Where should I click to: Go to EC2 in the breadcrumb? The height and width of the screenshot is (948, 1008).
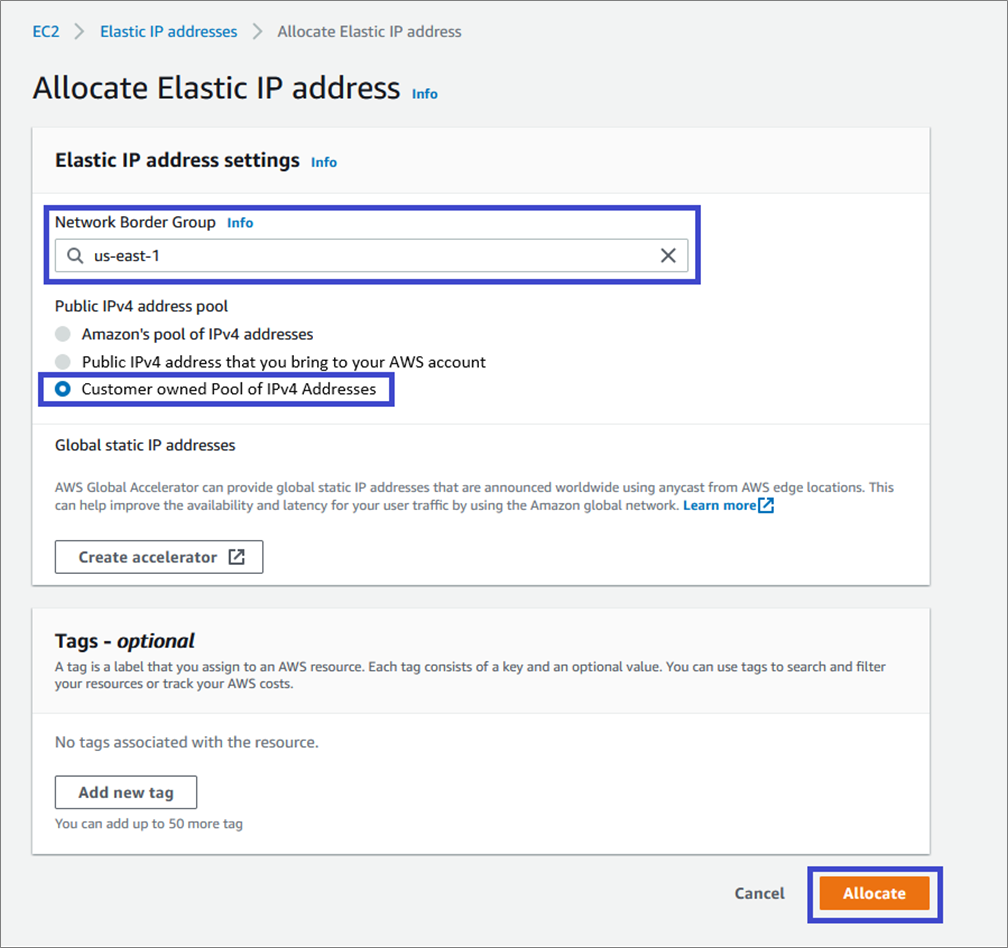[x=46, y=31]
